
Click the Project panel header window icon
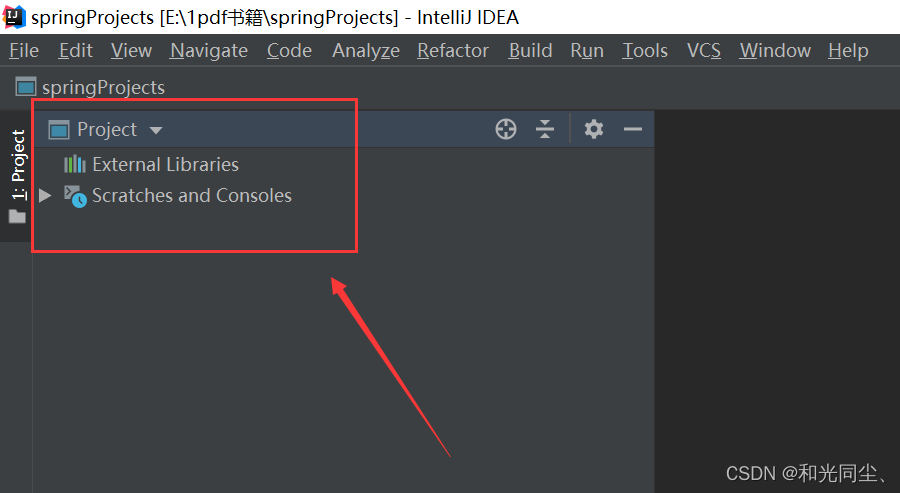tap(59, 130)
